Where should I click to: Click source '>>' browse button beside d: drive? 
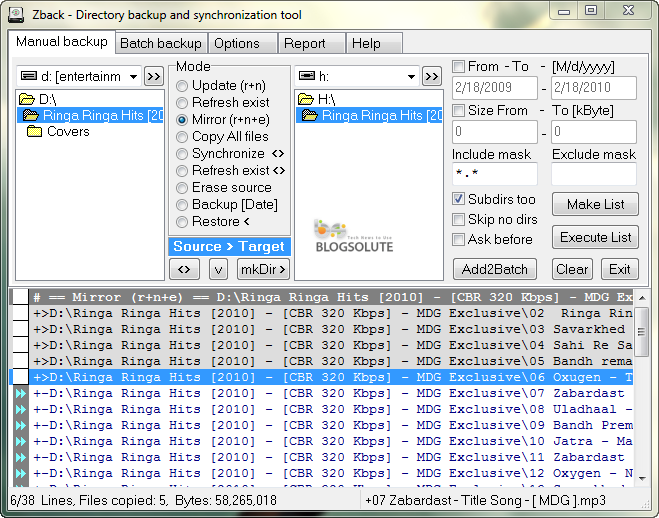(153, 76)
